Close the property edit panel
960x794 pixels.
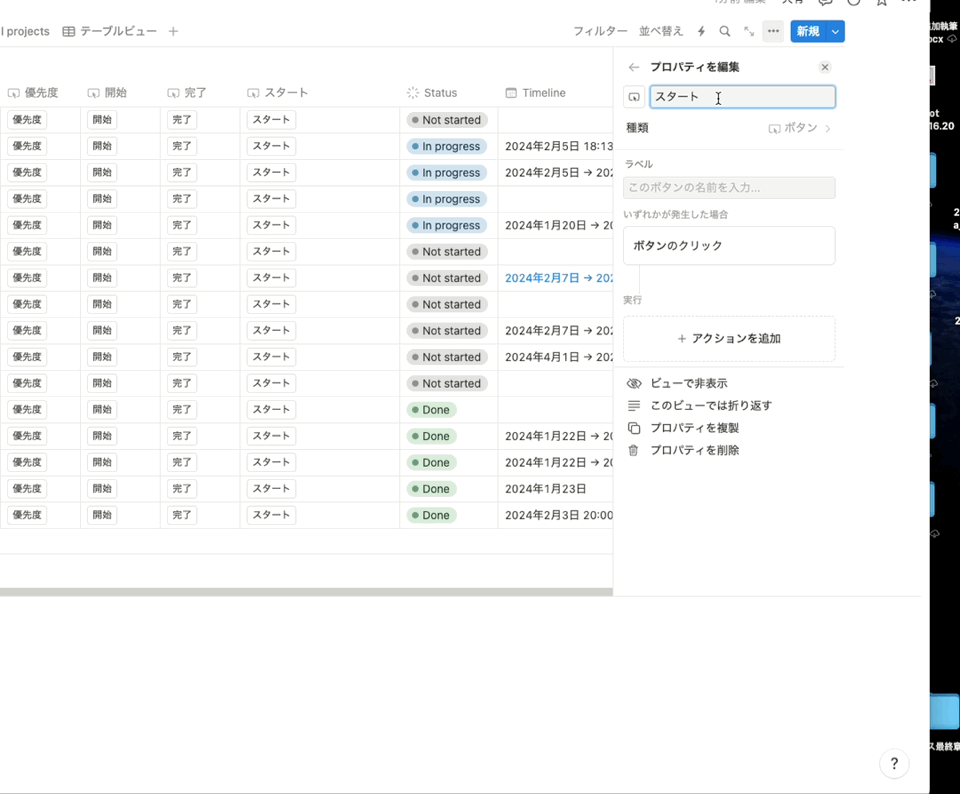click(825, 67)
